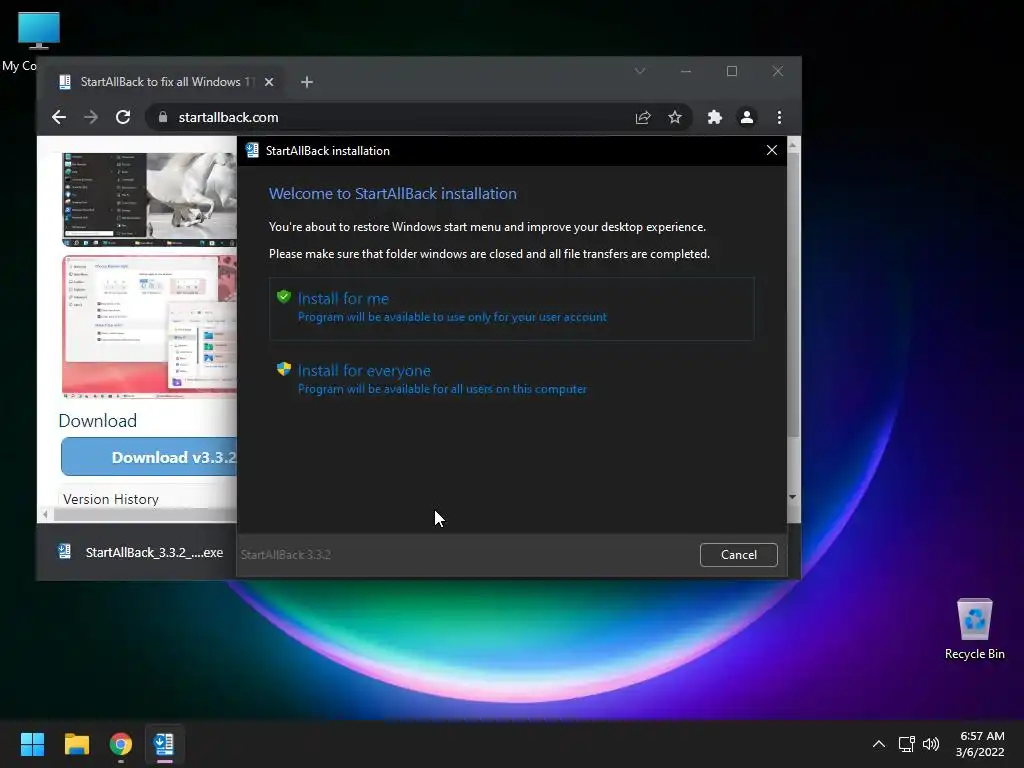Click the volume speaker icon in tray
The image size is (1024, 768).
click(931, 744)
